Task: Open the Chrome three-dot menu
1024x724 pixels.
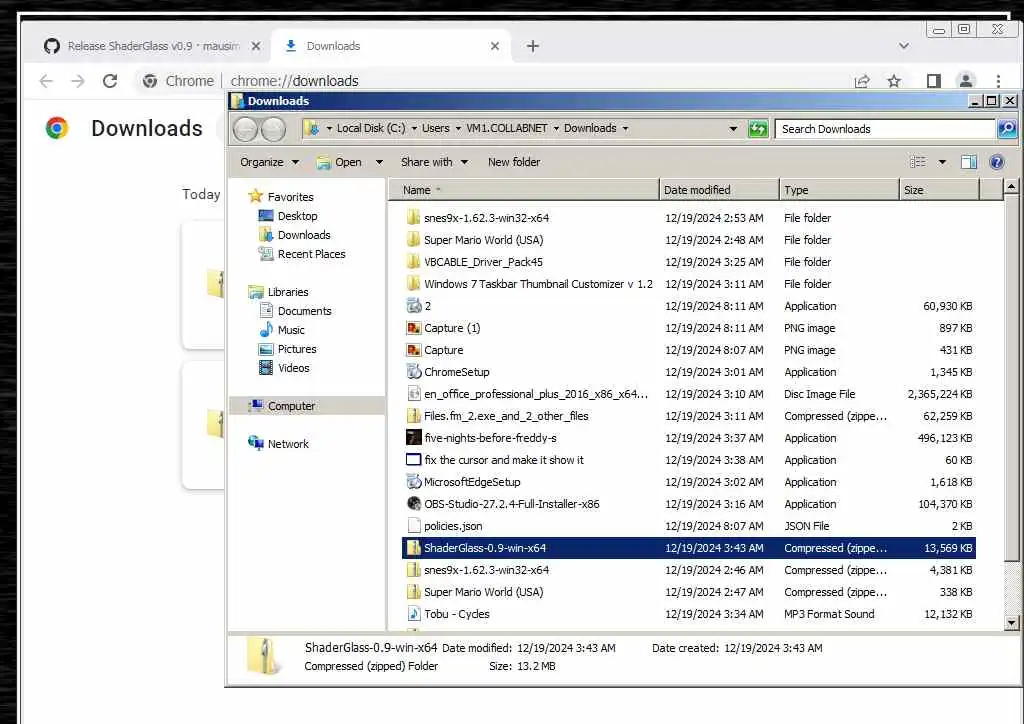Action: click(x=998, y=81)
